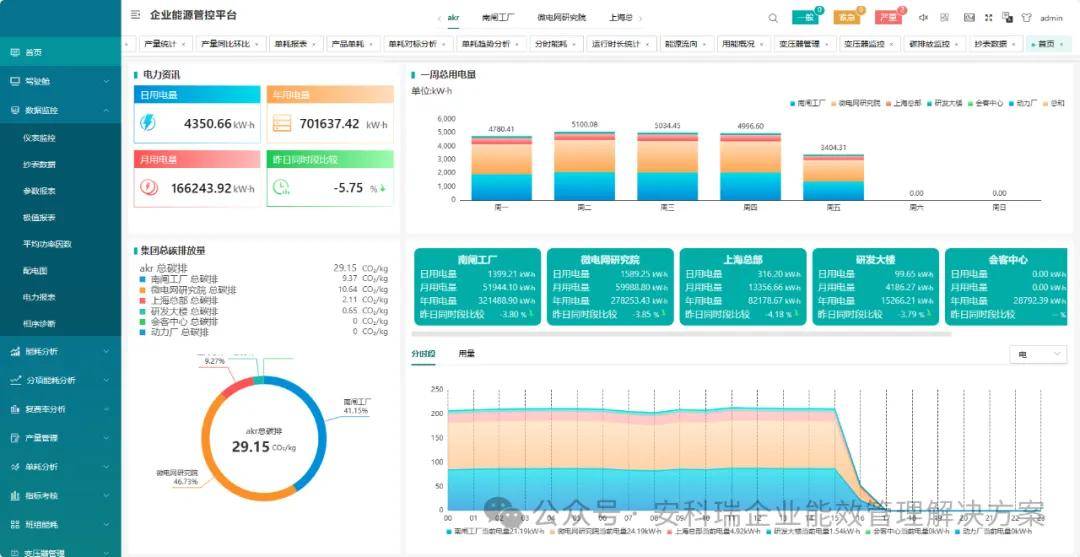Viewport: 1080px width, 557px height.
Task: Click the orange 紧急 alarm button
Action: (x=846, y=18)
